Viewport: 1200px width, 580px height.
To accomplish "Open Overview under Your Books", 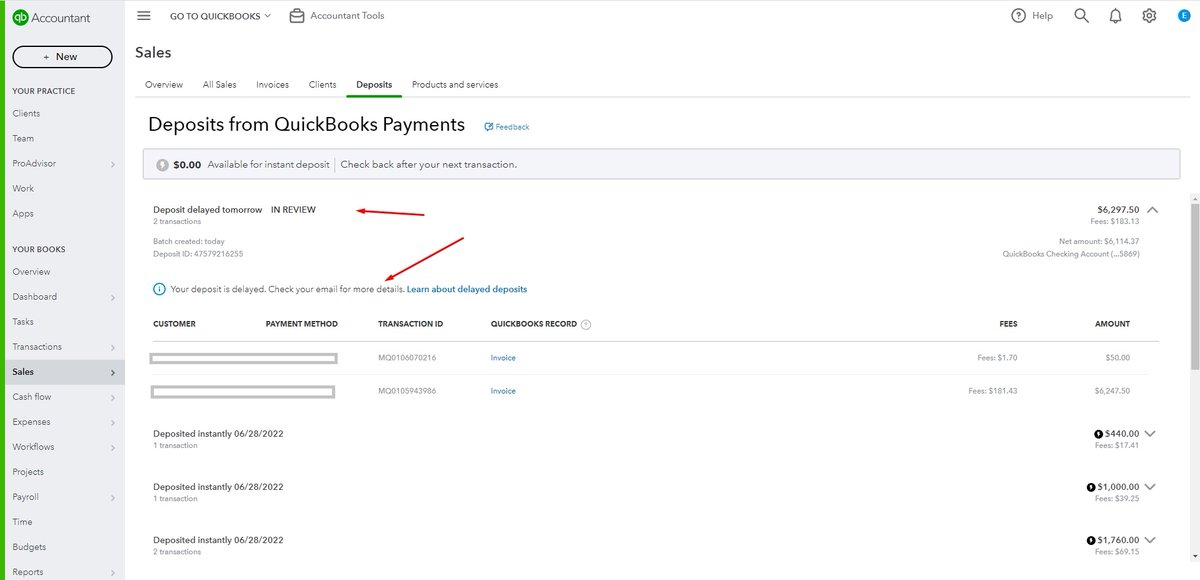I will [31, 272].
